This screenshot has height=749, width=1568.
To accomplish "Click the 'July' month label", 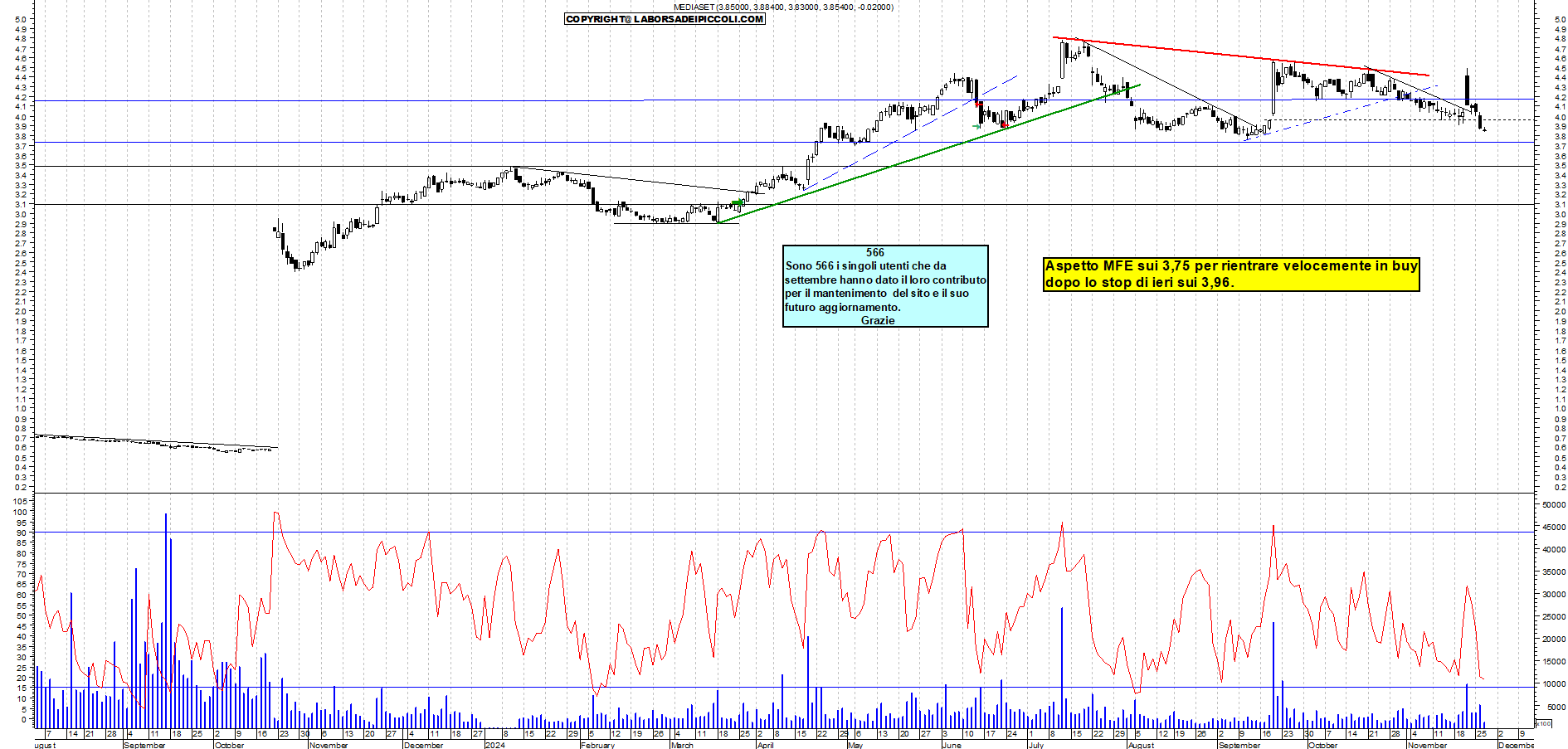I will click(1035, 745).
